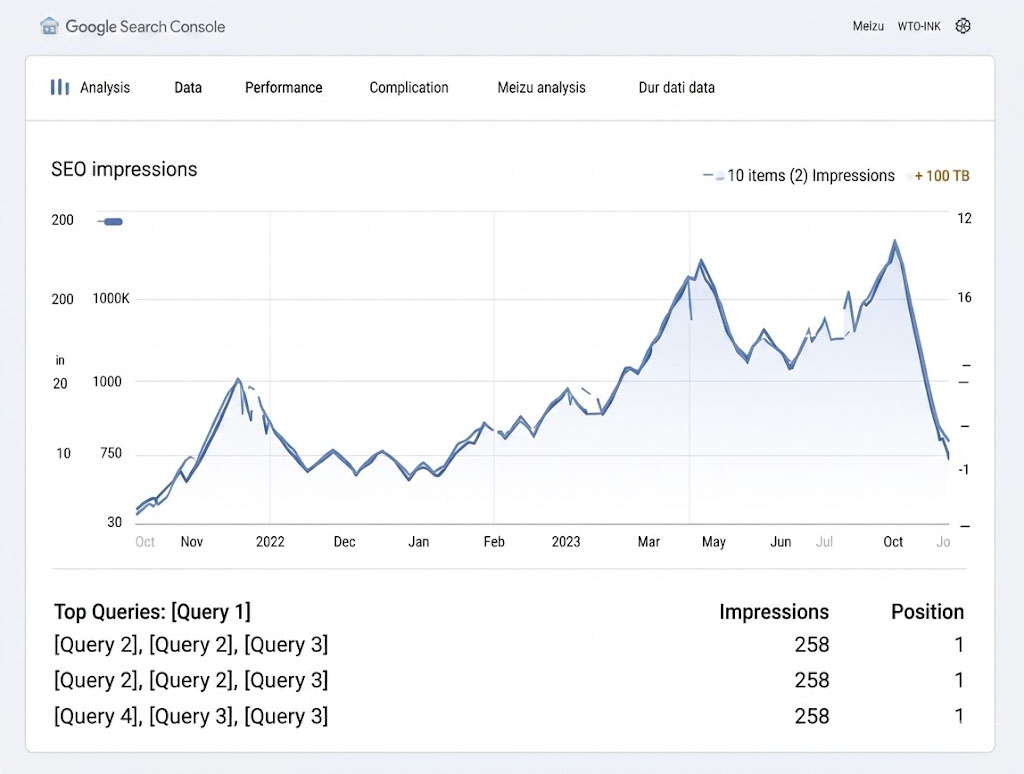1024x774 pixels.
Task: Click the Top Queries: [Query 1] header
Action: pos(152,611)
